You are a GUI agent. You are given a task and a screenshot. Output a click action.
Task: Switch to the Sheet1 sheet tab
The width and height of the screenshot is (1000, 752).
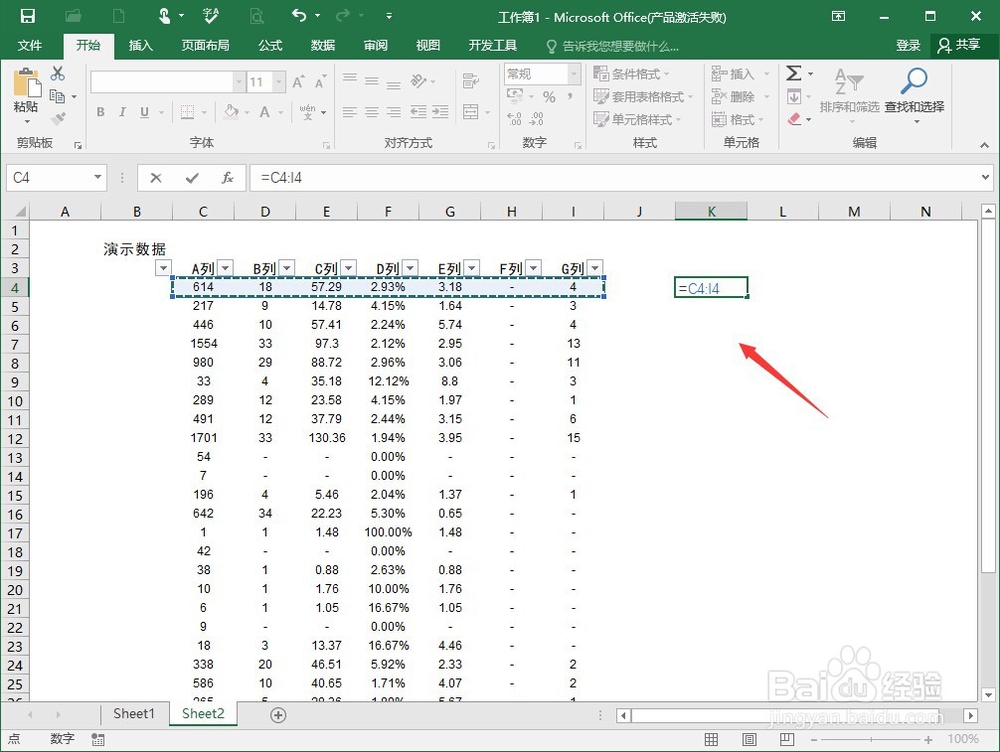pyautogui.click(x=133, y=714)
